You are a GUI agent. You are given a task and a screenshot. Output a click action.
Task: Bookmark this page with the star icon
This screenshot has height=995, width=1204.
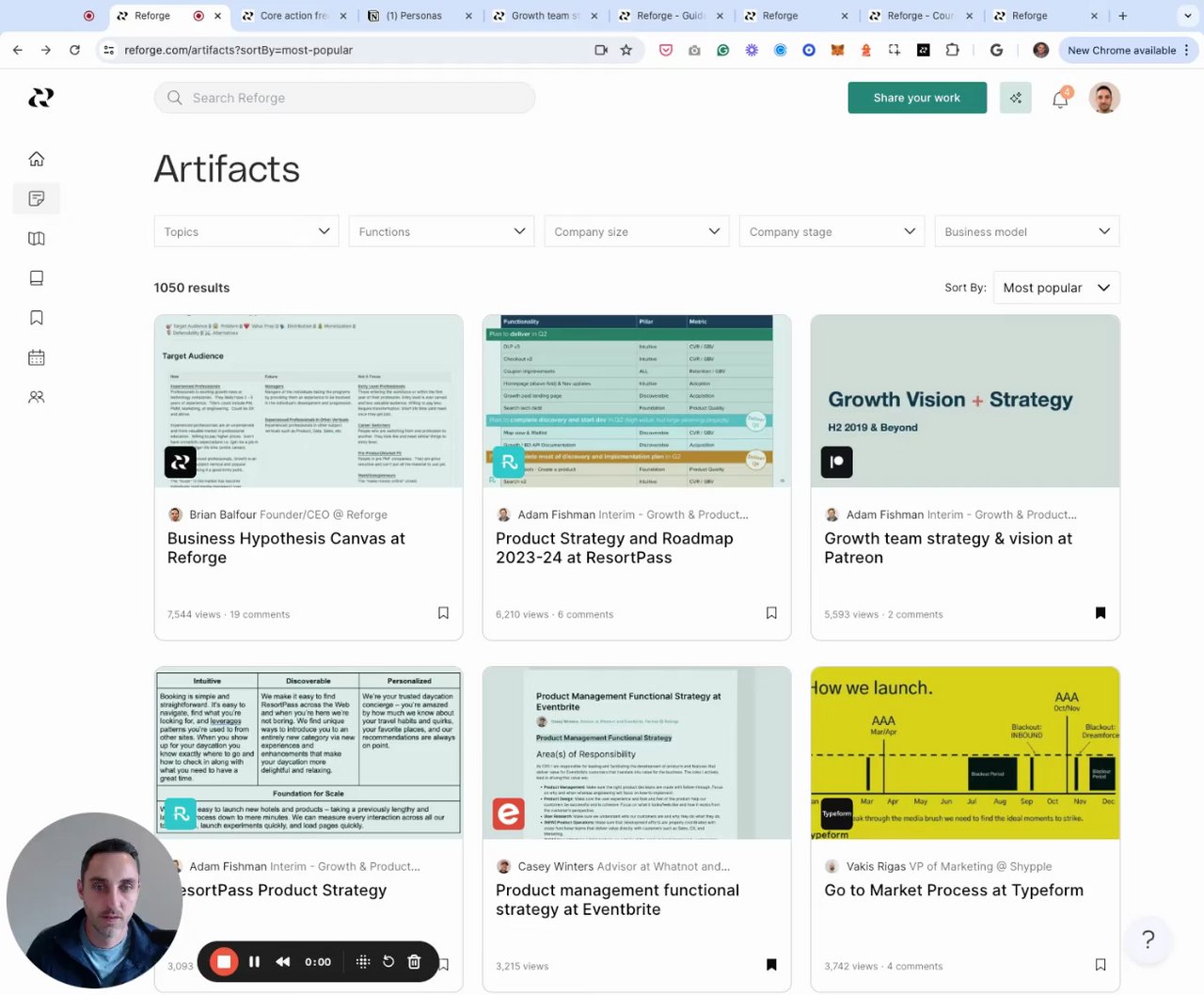(x=626, y=50)
